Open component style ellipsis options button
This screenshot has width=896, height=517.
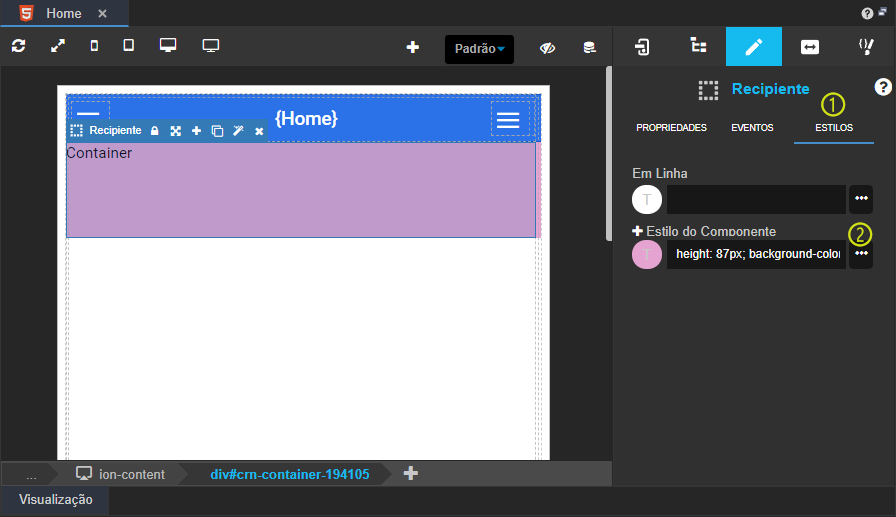(861, 254)
